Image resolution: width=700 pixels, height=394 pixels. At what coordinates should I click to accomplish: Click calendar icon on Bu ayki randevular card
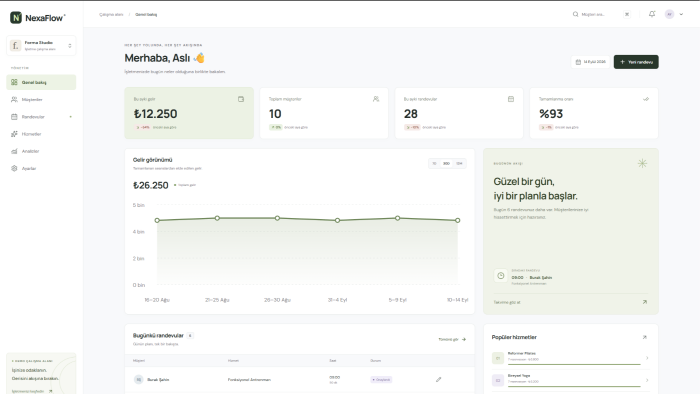click(x=511, y=99)
